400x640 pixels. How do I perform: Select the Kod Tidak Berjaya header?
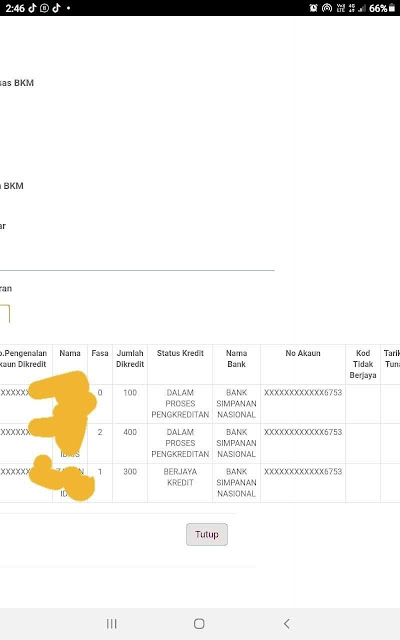pos(363,364)
